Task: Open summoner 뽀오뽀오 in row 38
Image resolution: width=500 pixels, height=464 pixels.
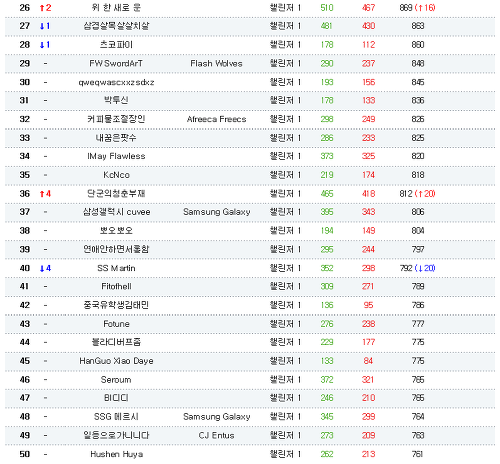Action: pyautogui.click(x=116, y=231)
